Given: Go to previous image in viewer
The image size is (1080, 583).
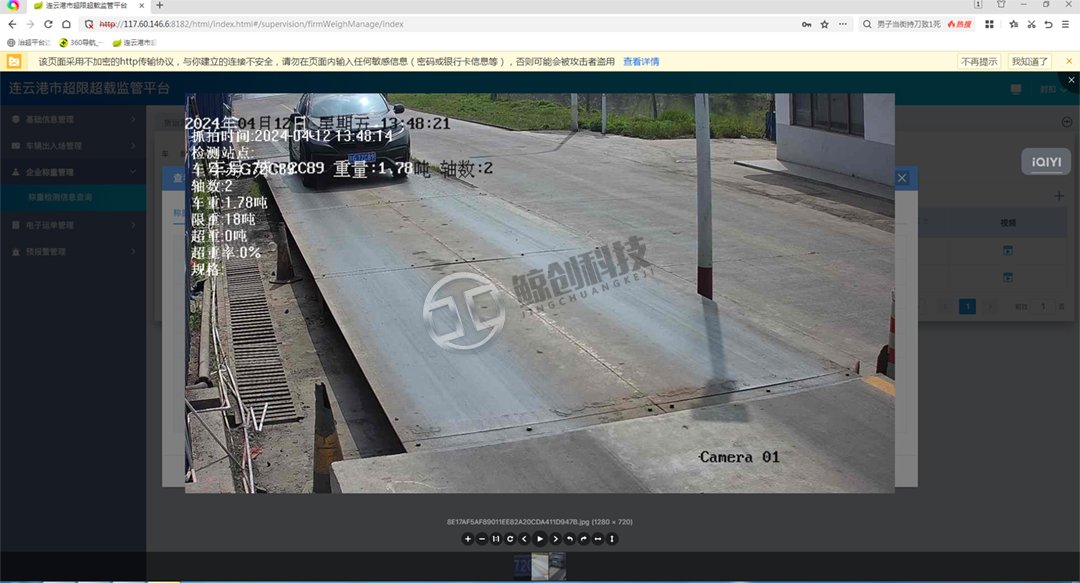Looking at the screenshot, I should pyautogui.click(x=524, y=539).
